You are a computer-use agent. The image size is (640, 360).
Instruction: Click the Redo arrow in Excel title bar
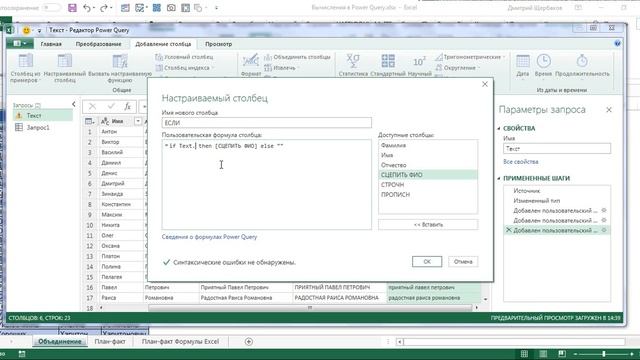point(104,8)
